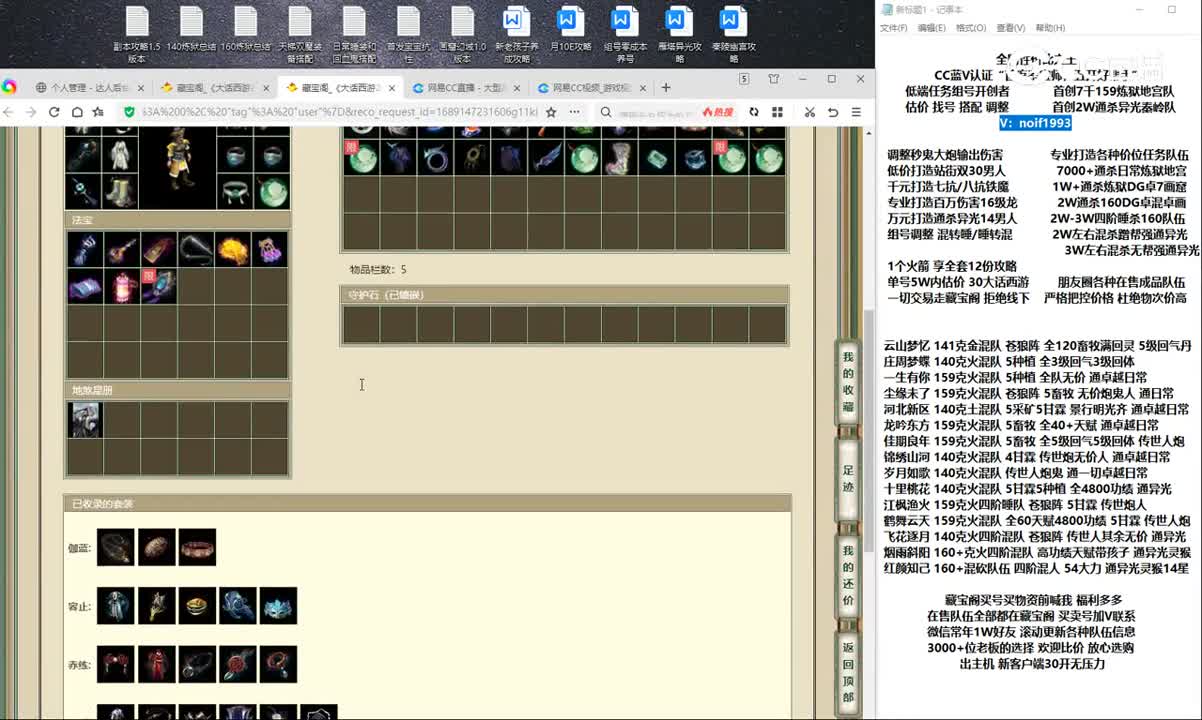Click 返回顶部 to return to top

pos(848,672)
